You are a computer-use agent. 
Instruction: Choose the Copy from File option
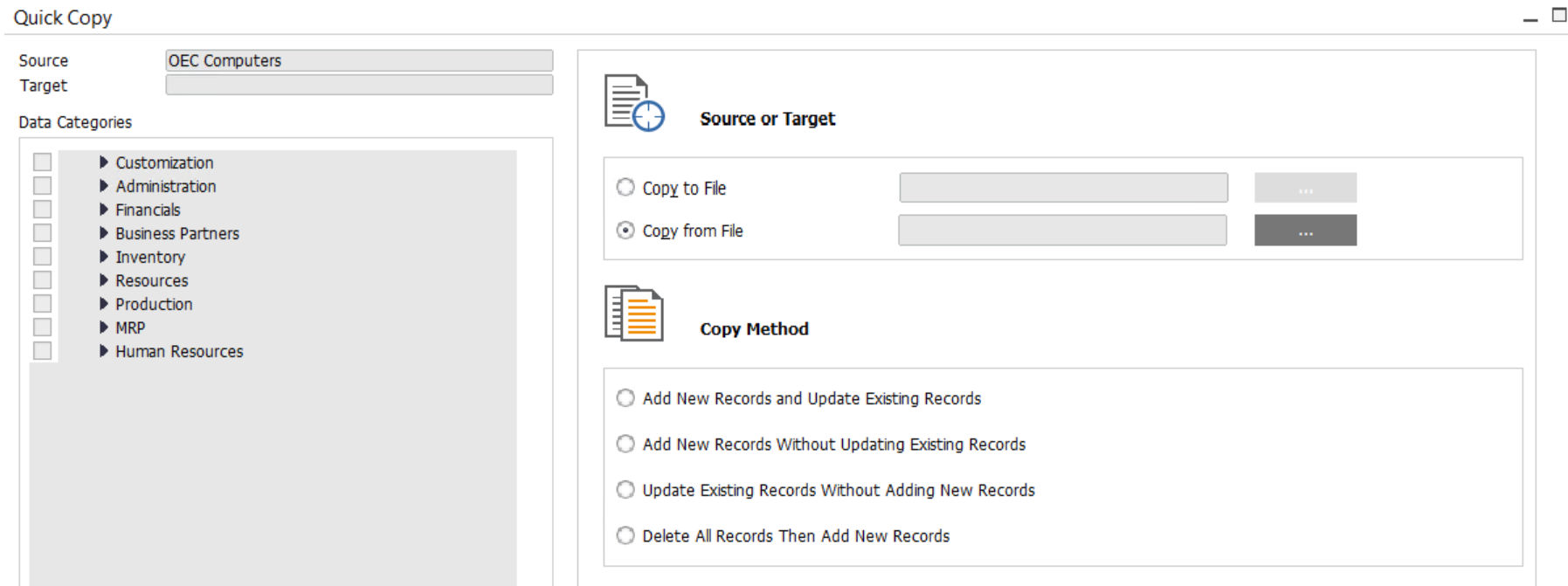[x=625, y=231]
